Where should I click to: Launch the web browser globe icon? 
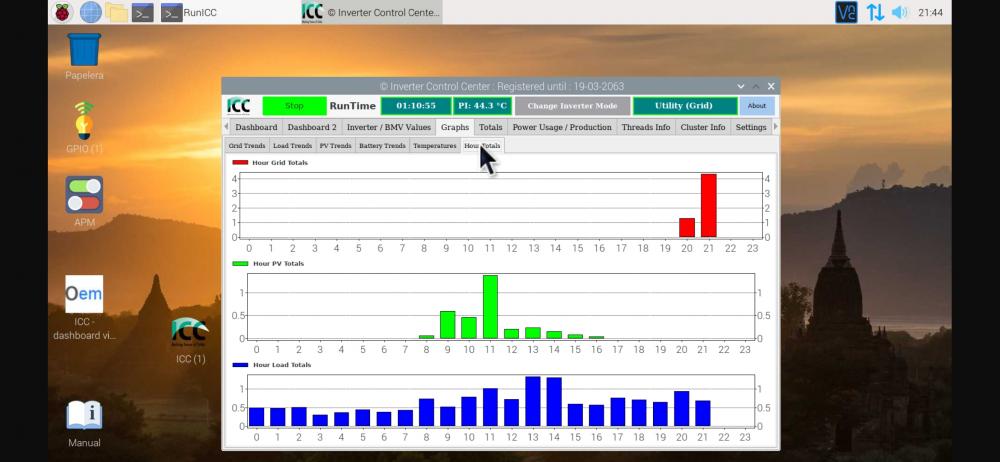pyautogui.click(x=91, y=12)
